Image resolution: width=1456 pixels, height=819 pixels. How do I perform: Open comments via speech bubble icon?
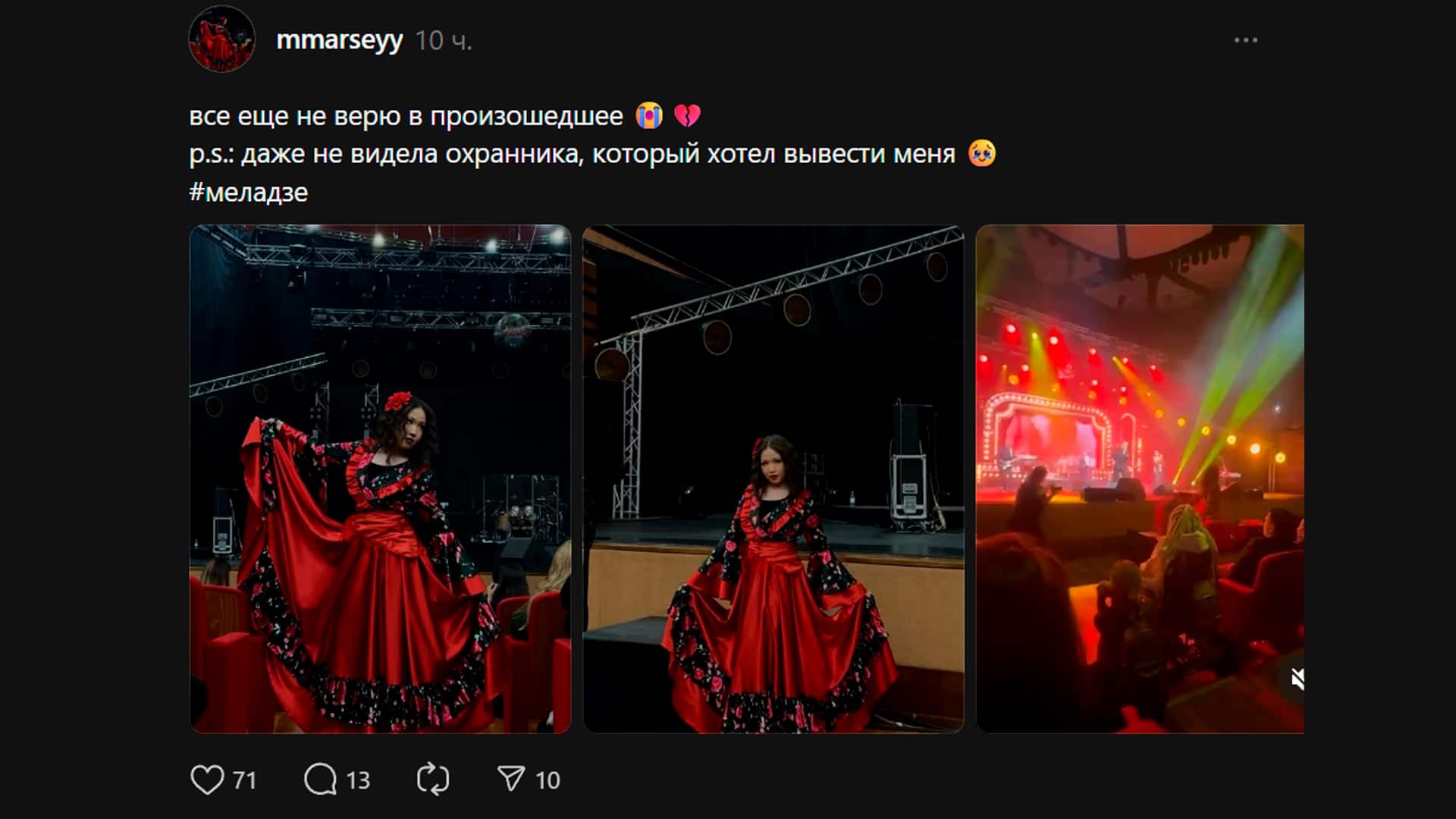point(320,780)
